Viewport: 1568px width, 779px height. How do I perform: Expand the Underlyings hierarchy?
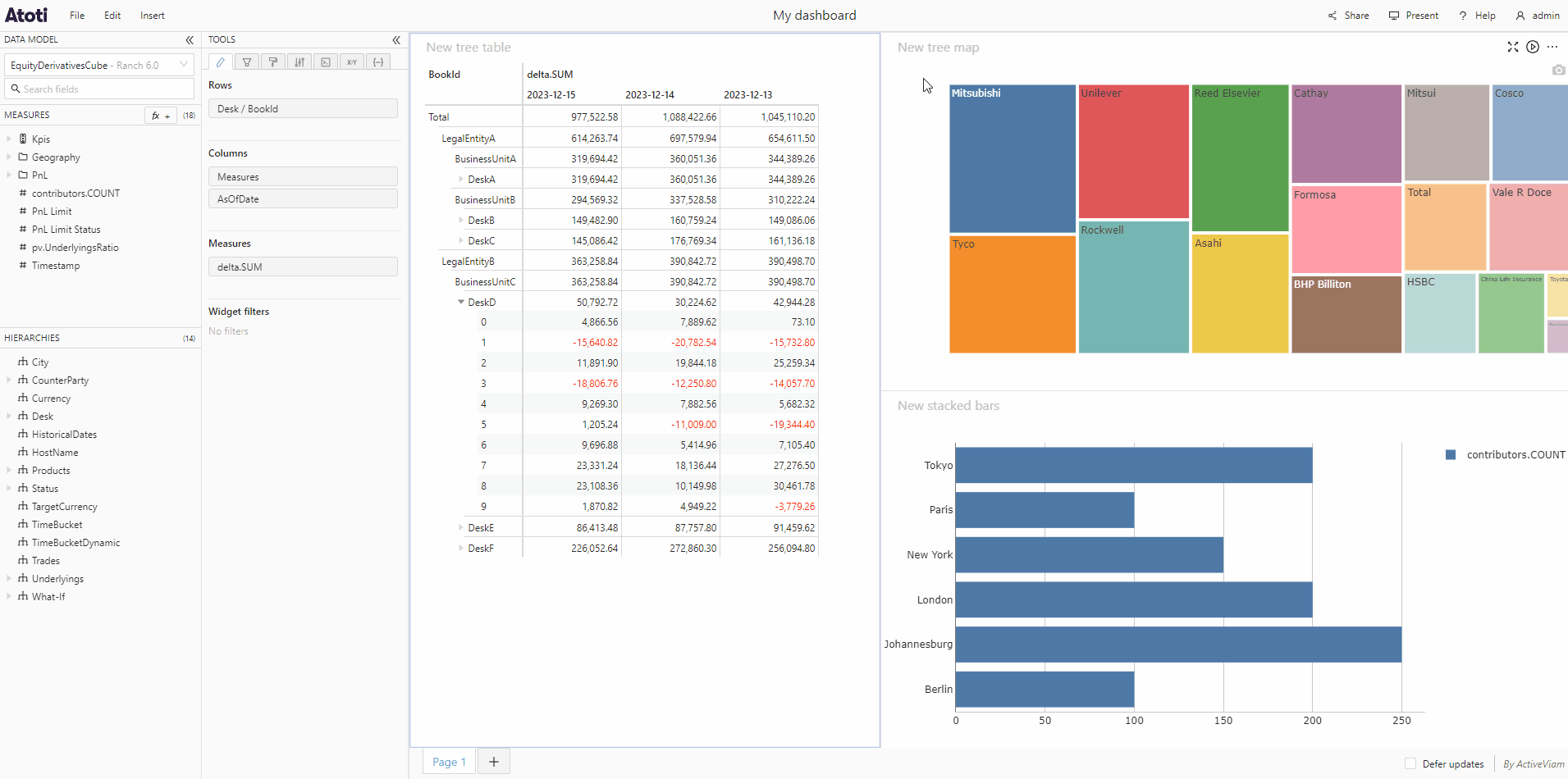[x=9, y=578]
